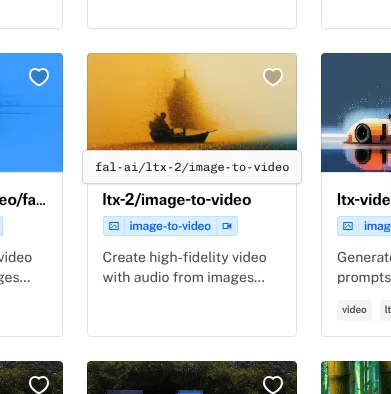Open the ltx-vide… card title
The height and width of the screenshot is (394, 391).
tap(364, 200)
